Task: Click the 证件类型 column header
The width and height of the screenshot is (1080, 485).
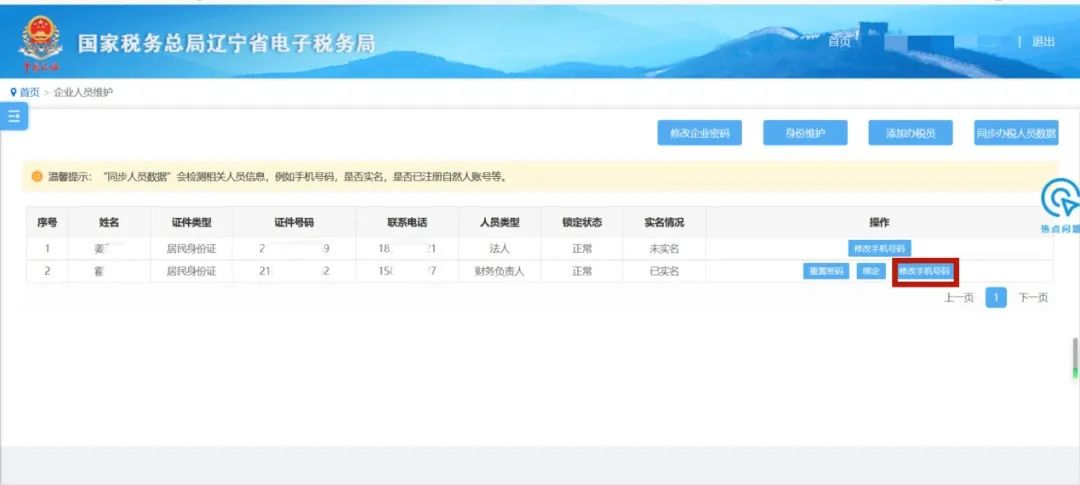Action: [191, 223]
